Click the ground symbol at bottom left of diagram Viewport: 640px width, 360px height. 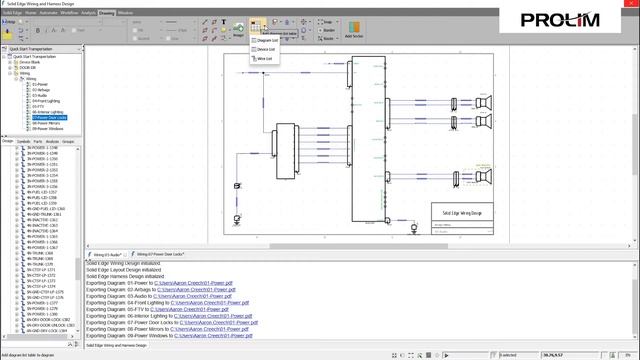click(237, 220)
